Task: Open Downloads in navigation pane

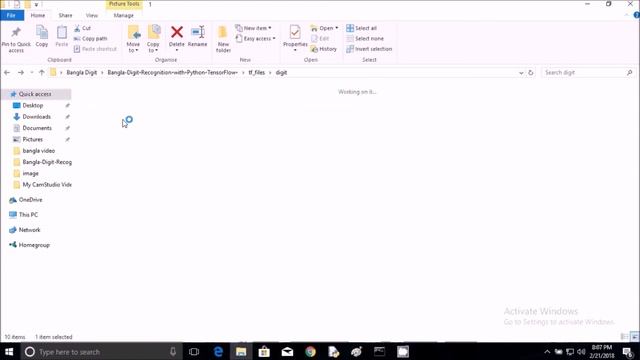Action: (x=36, y=117)
